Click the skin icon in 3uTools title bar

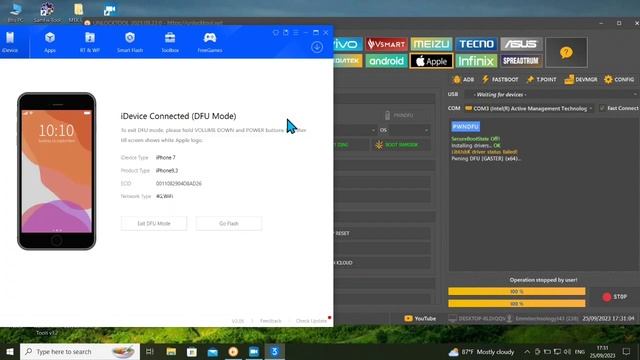tap(276, 32)
